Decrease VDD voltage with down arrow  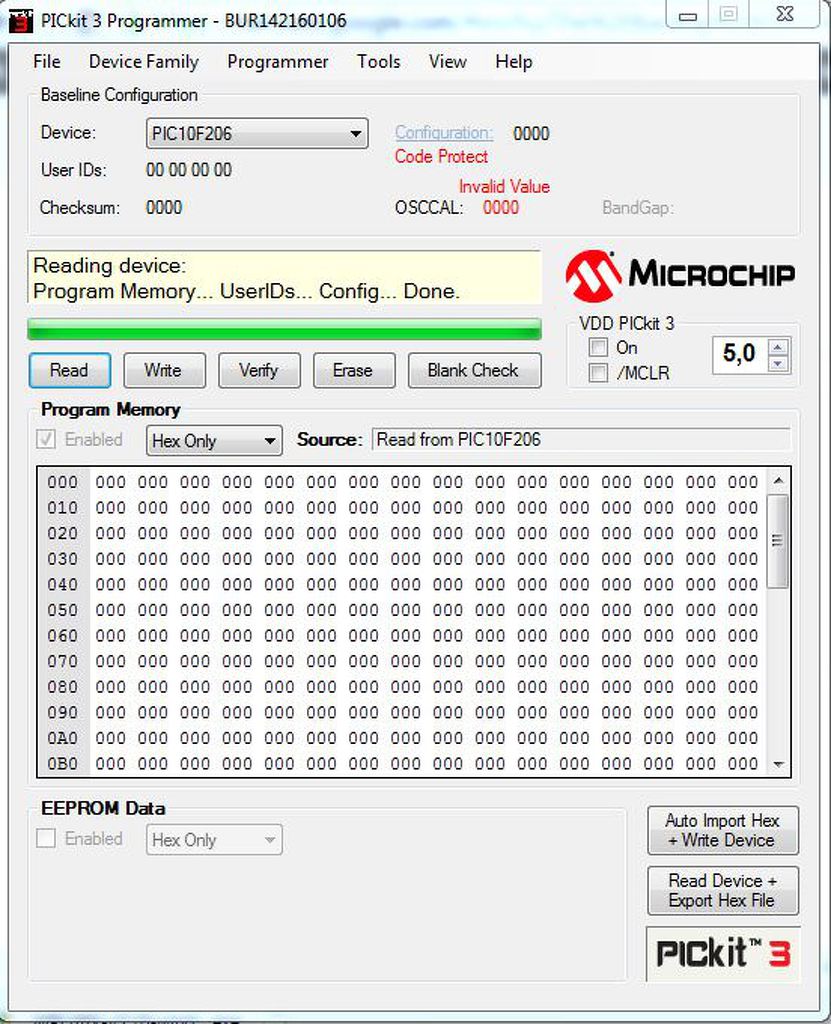(x=778, y=364)
